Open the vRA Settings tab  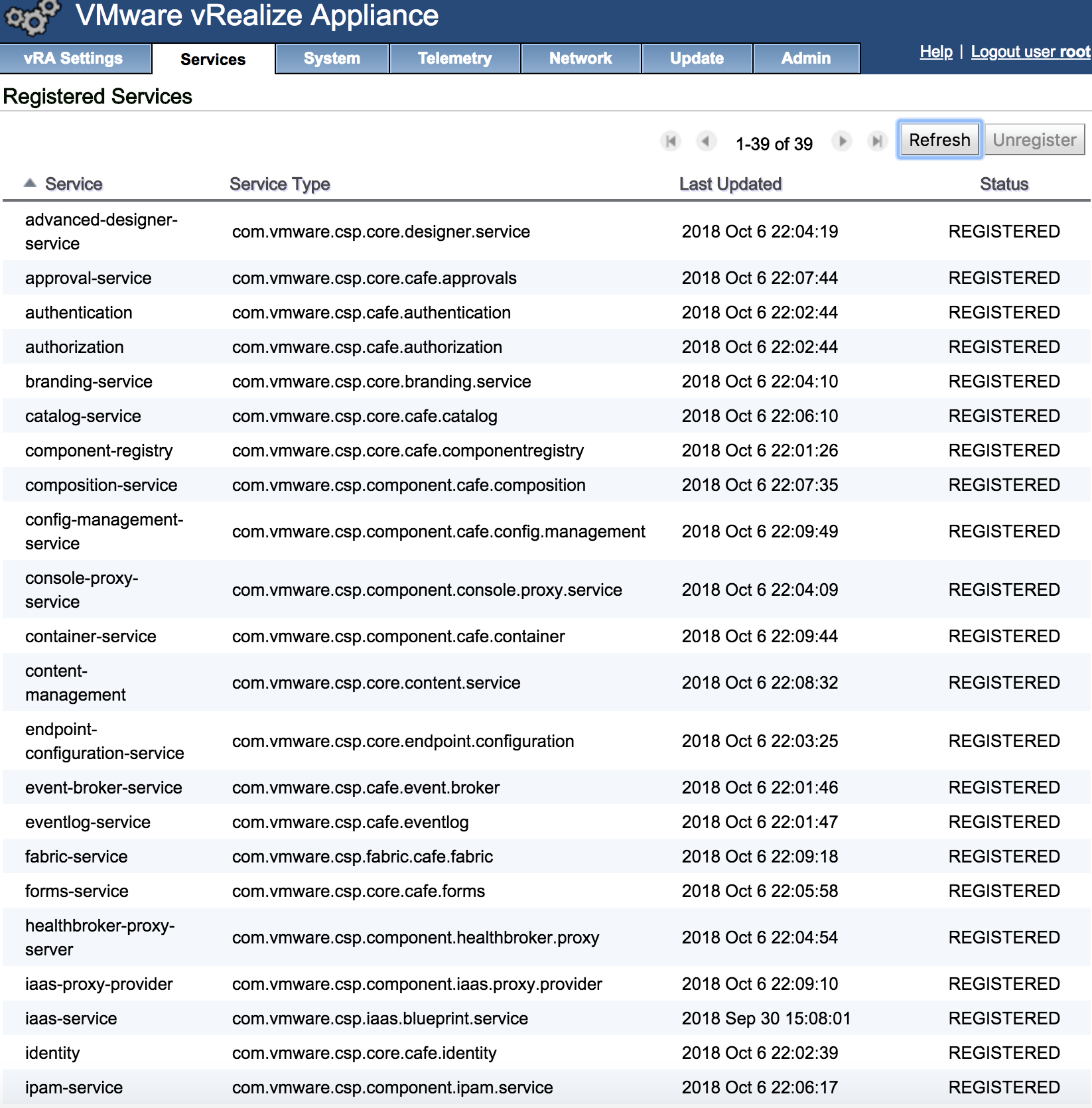[x=74, y=58]
